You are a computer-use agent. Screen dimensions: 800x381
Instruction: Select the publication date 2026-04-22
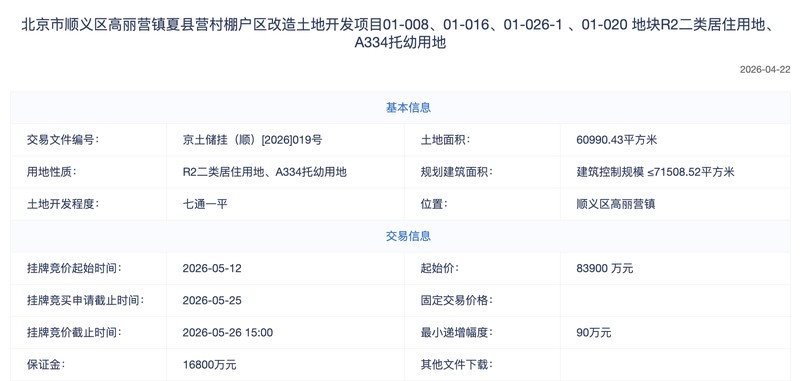pos(765,70)
